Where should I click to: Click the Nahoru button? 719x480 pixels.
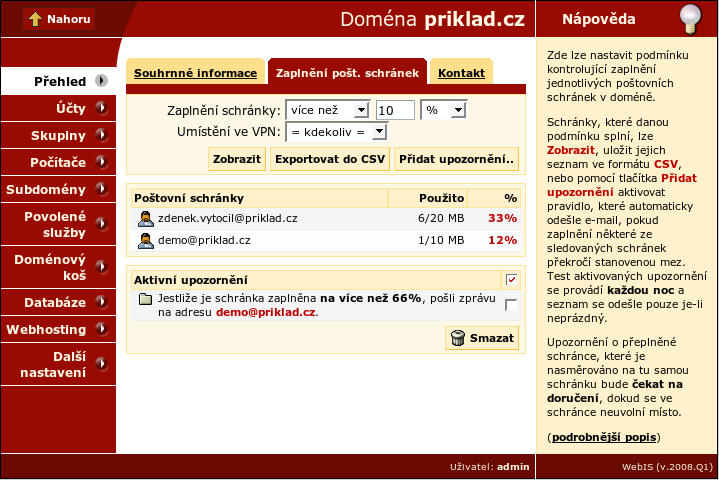(59, 19)
